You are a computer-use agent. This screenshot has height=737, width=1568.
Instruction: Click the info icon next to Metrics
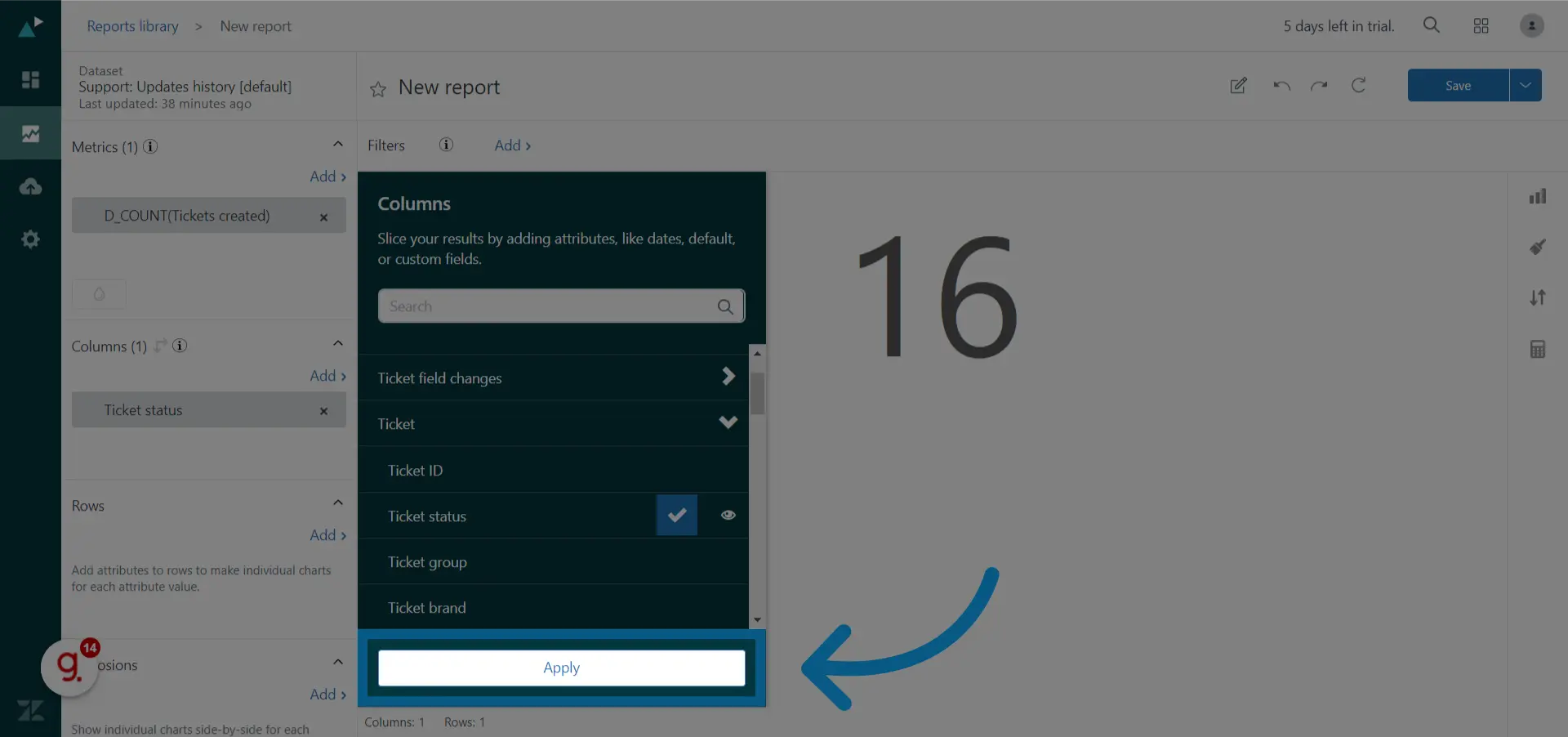point(150,146)
